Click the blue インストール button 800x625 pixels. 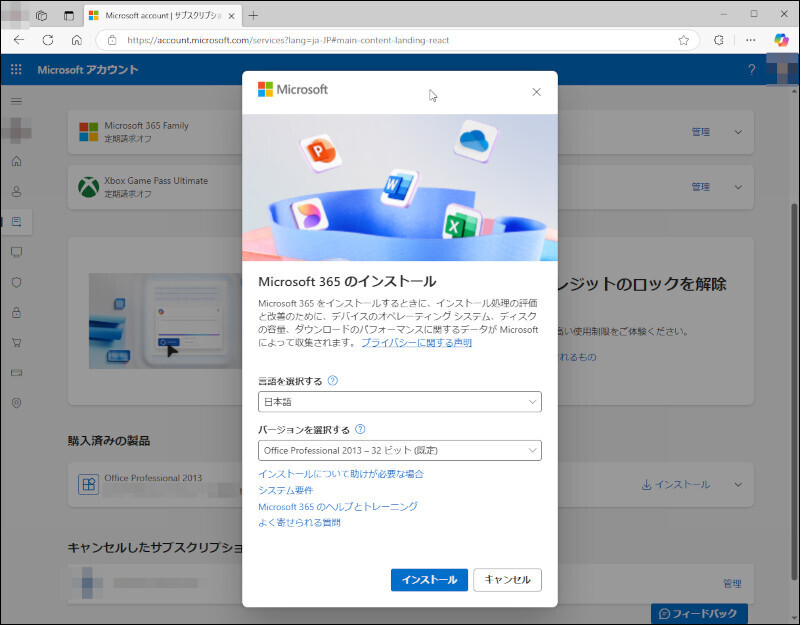pyautogui.click(x=429, y=580)
